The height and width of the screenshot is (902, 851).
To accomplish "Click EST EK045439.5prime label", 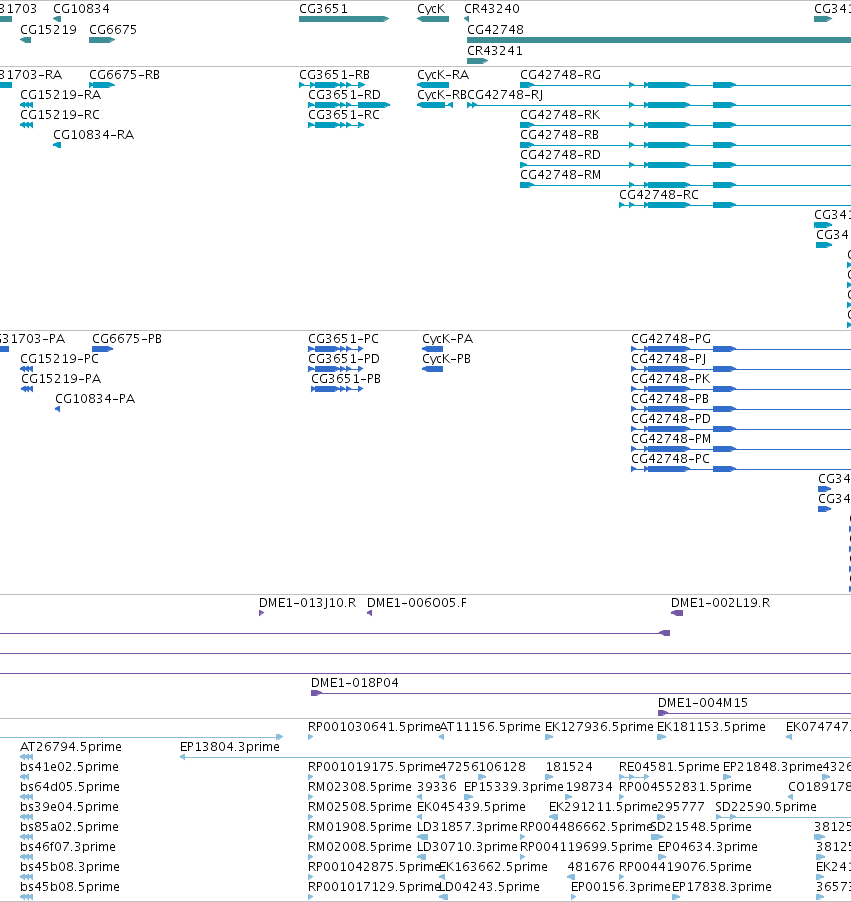I will click(471, 807).
